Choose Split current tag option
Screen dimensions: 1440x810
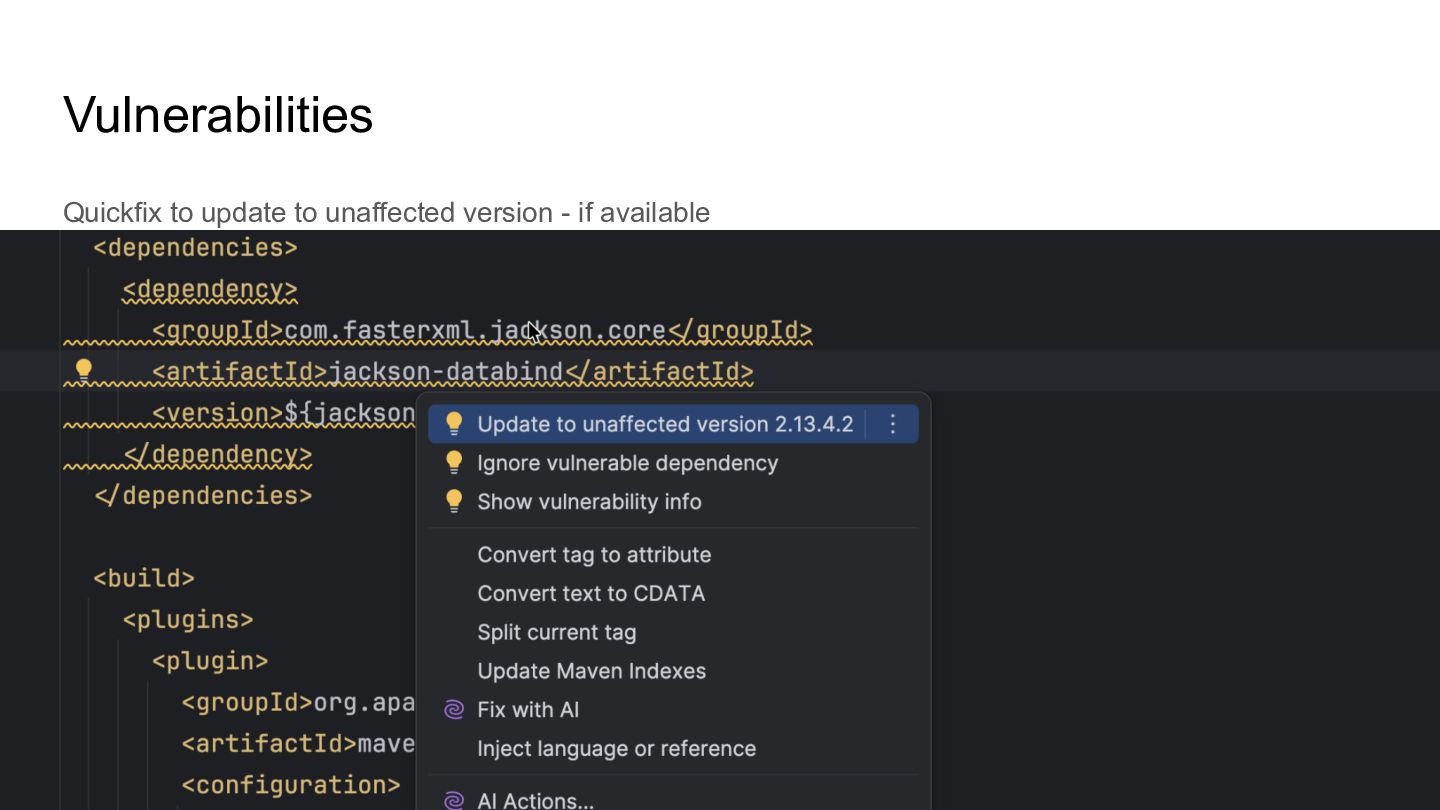click(x=556, y=633)
